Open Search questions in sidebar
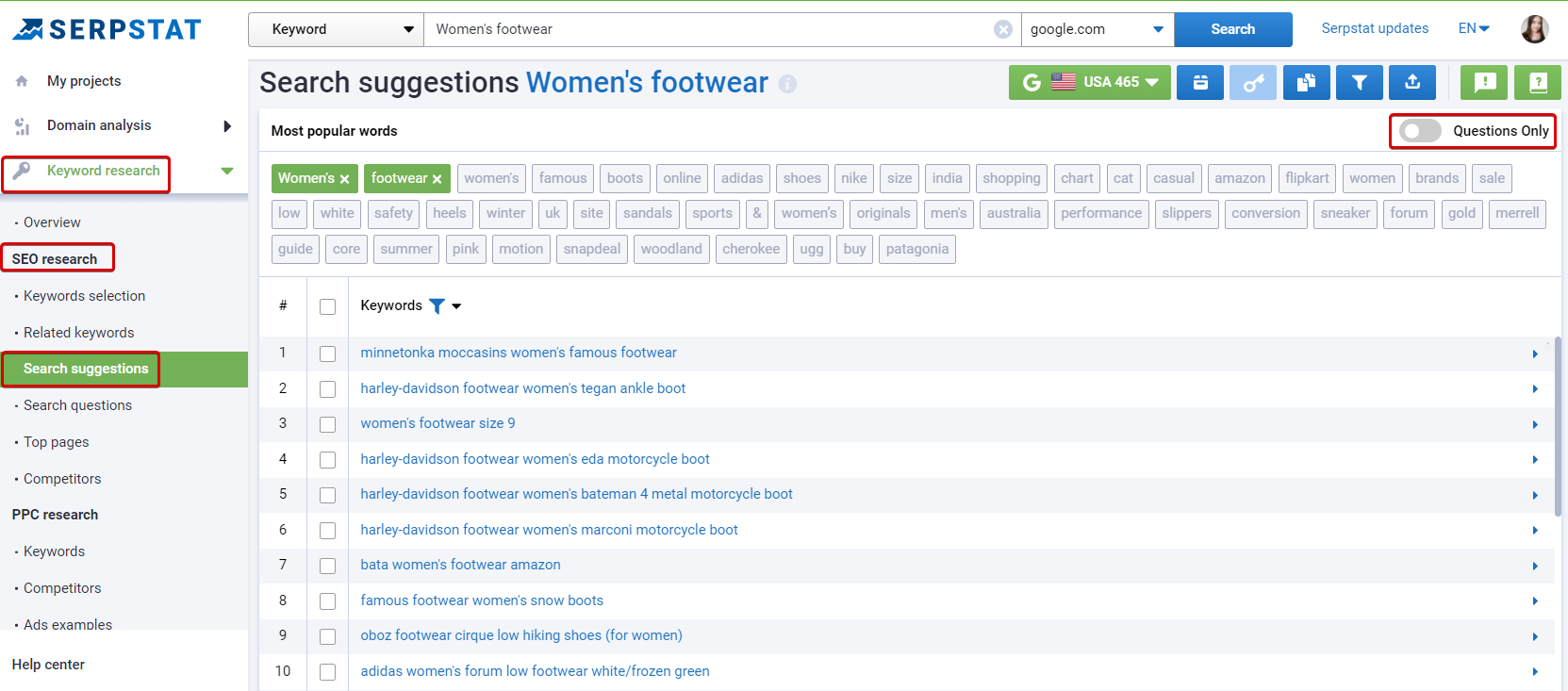 pos(77,405)
